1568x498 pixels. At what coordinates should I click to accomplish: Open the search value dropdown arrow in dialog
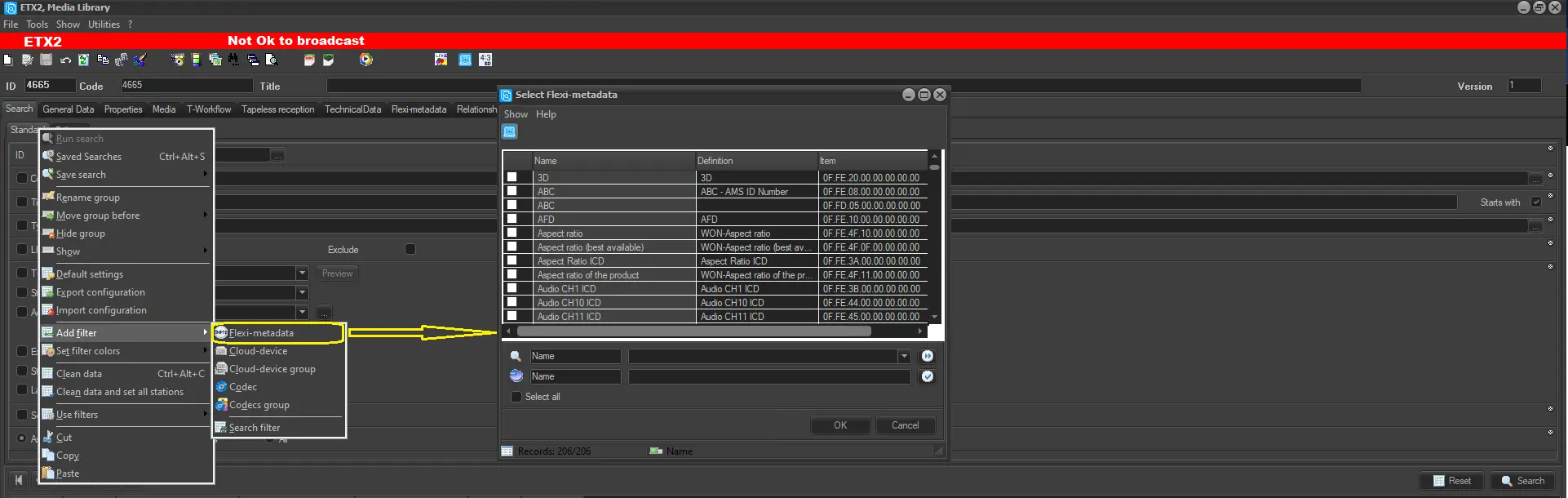pyautogui.click(x=904, y=356)
